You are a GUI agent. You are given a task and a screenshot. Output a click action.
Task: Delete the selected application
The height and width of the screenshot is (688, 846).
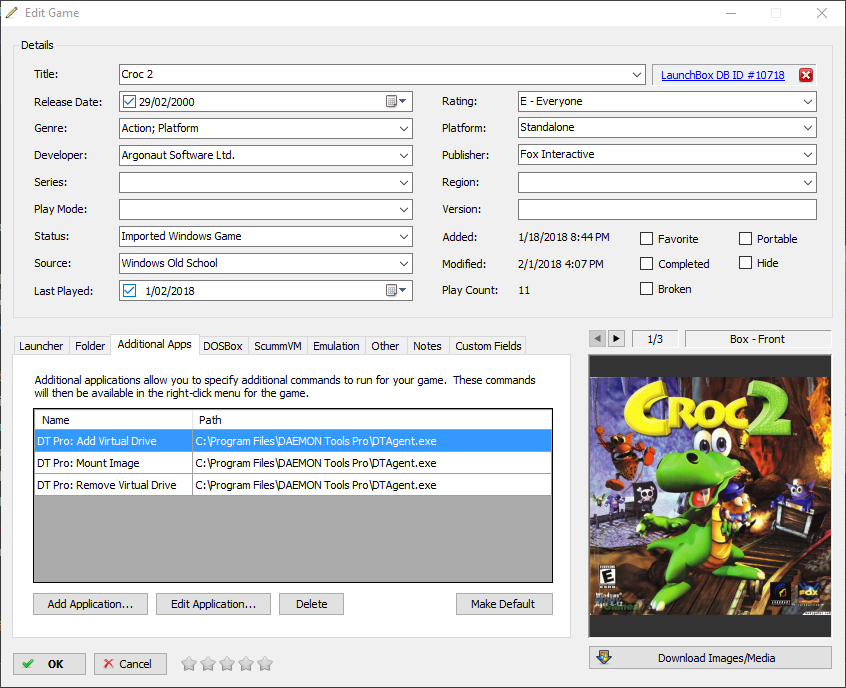point(311,604)
